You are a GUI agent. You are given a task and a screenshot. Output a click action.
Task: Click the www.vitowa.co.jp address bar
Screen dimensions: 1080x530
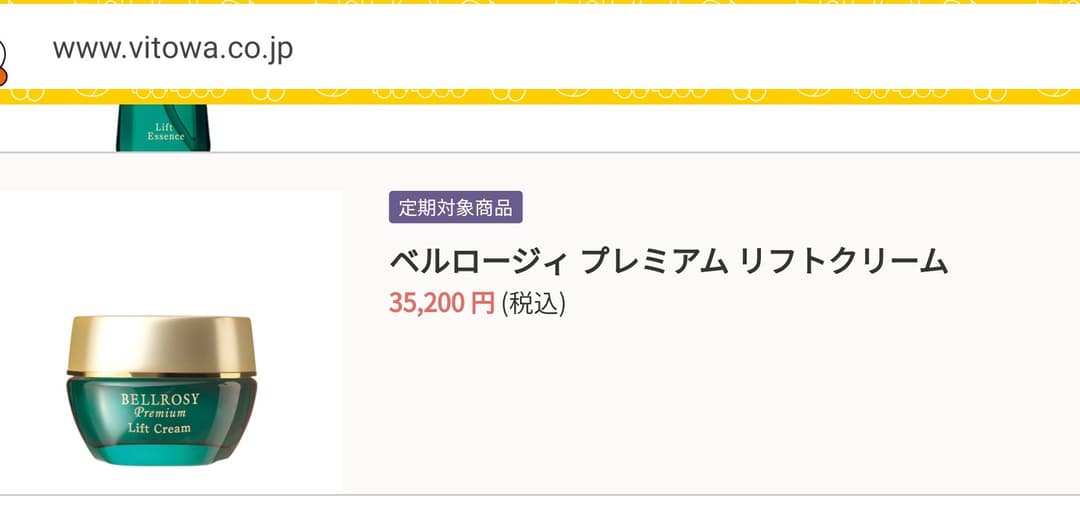pos(172,48)
